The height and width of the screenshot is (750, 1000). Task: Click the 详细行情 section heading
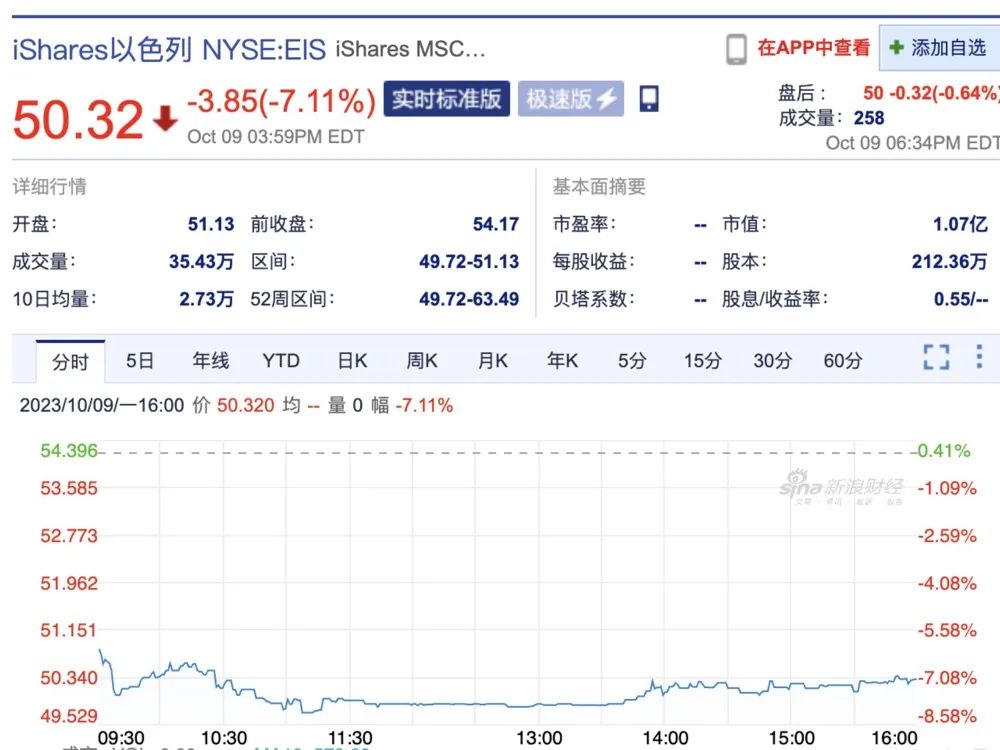pyautogui.click(x=49, y=186)
